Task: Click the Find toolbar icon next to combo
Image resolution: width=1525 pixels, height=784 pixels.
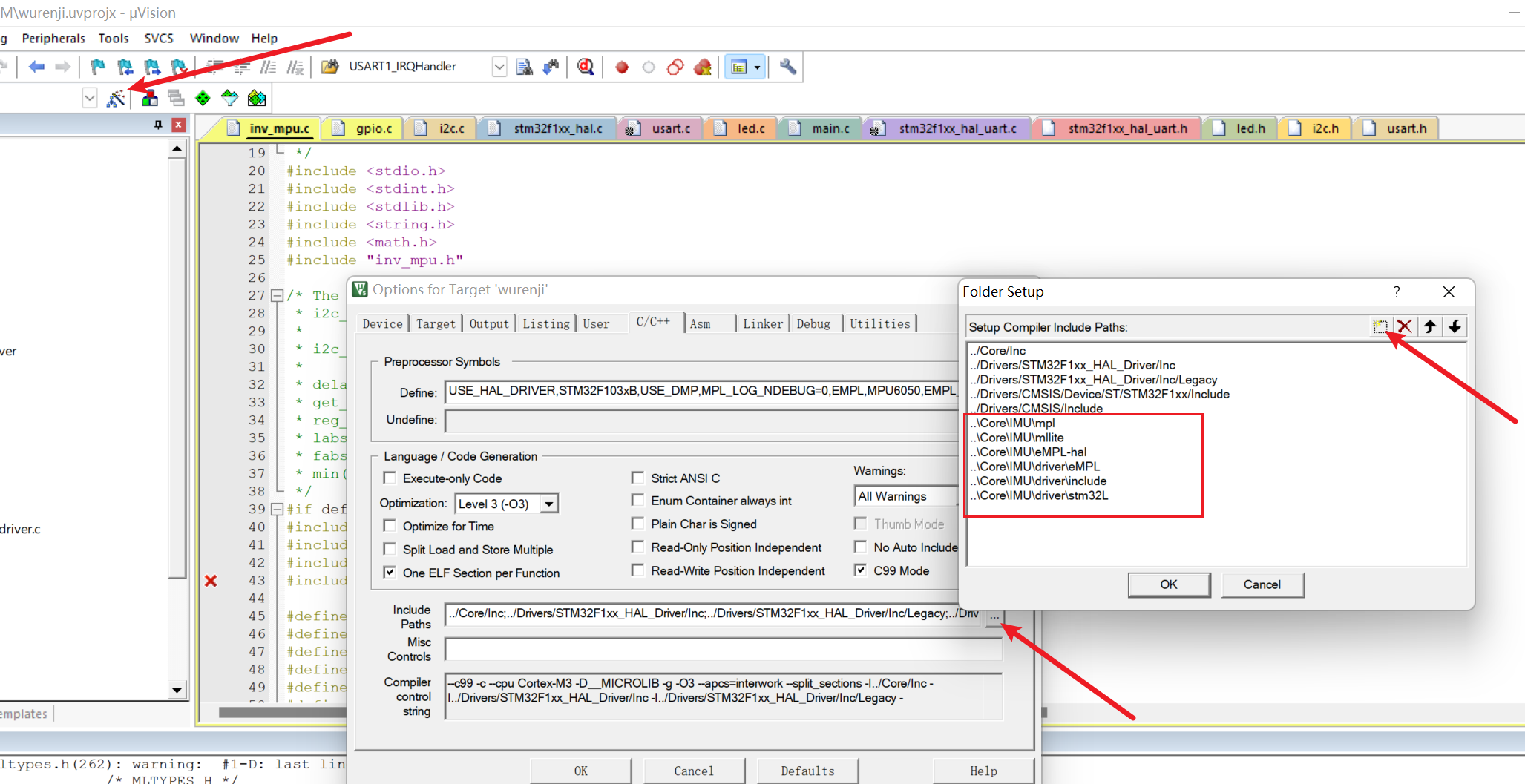Action: (x=524, y=67)
